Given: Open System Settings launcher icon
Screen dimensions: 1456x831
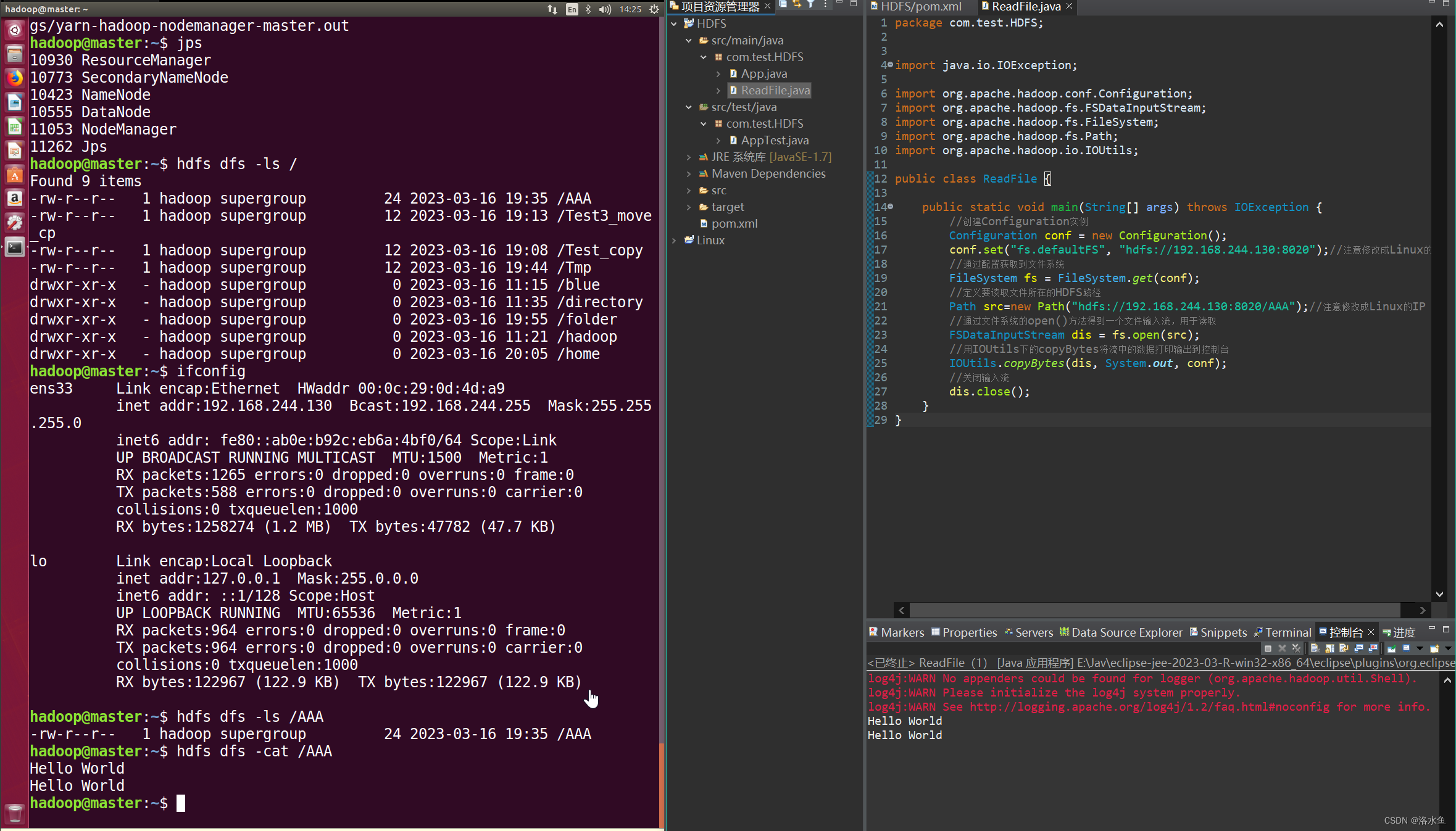Looking at the screenshot, I should tap(15, 223).
